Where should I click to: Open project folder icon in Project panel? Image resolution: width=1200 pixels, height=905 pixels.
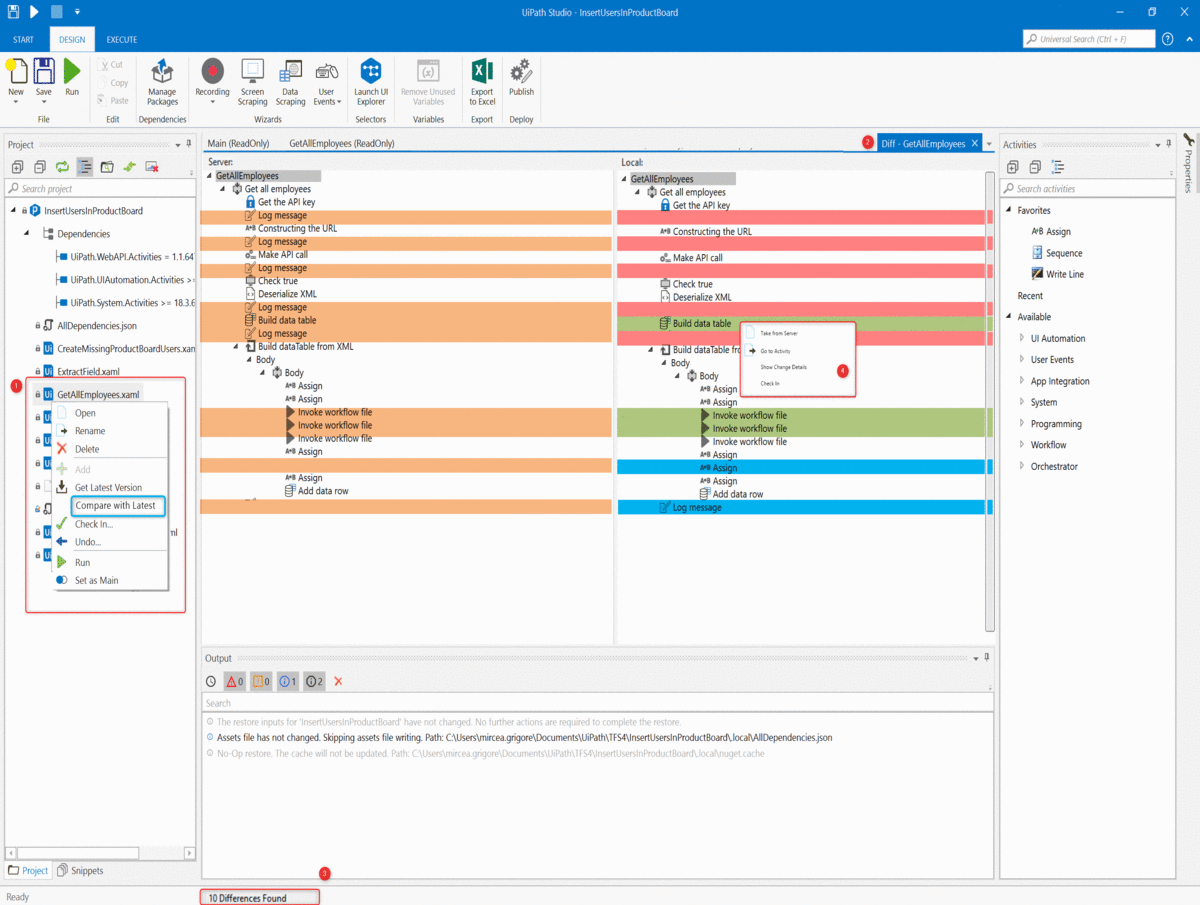tap(107, 167)
